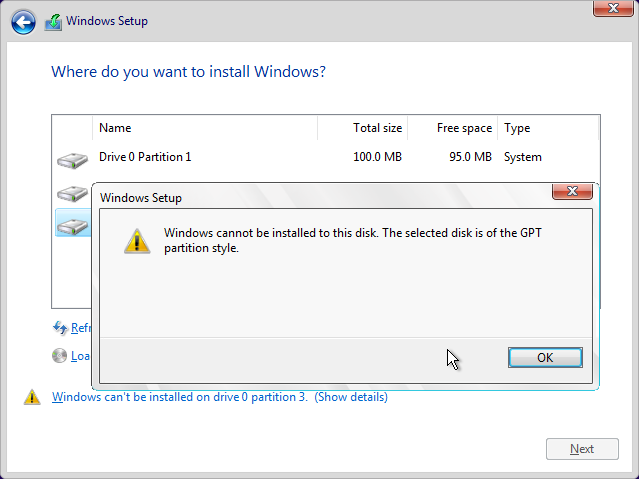Viewport: 639px width, 479px height.
Task: Click the warning triangle icon in the dialog
Action: point(137,241)
